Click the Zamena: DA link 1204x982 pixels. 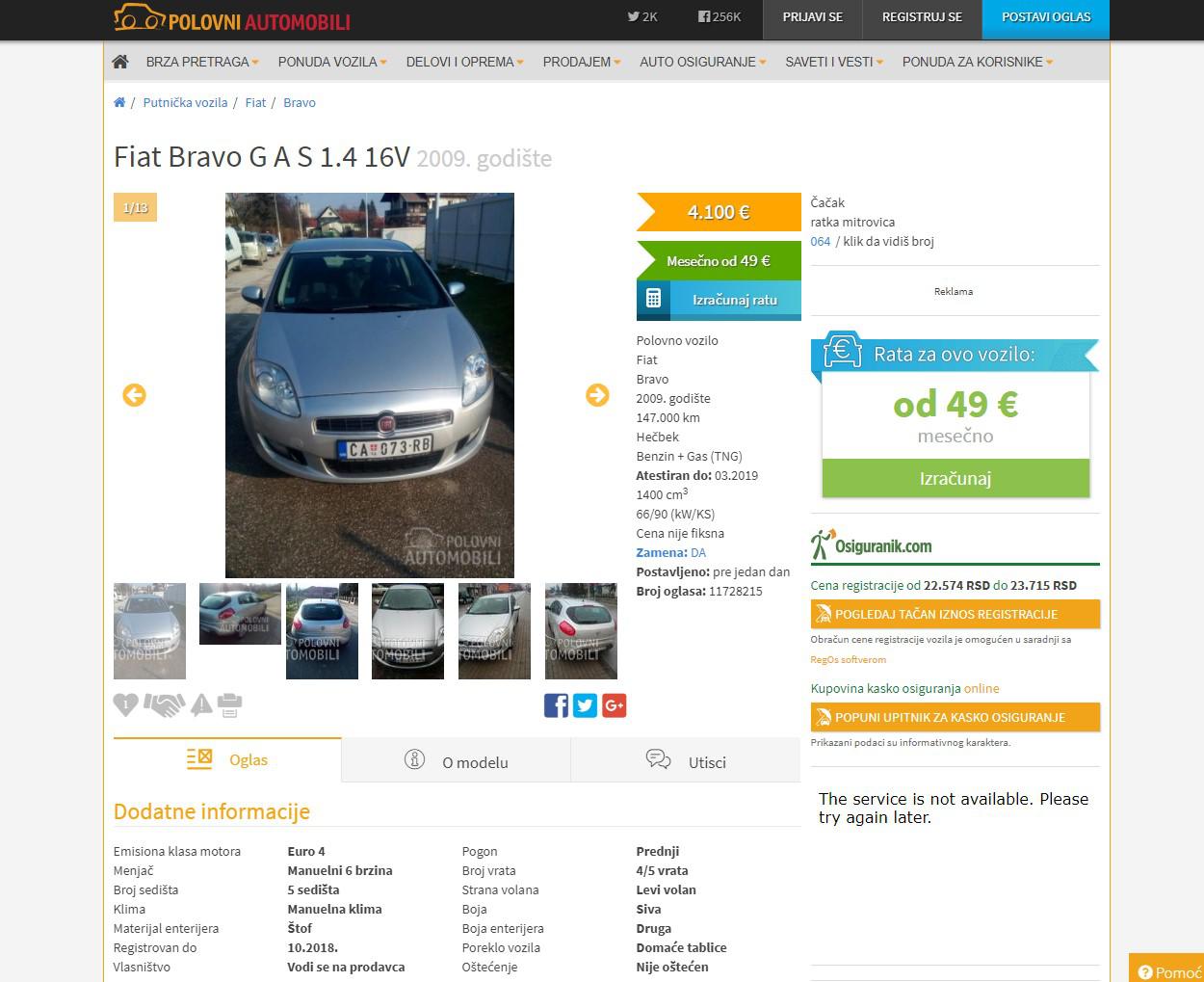point(671,552)
